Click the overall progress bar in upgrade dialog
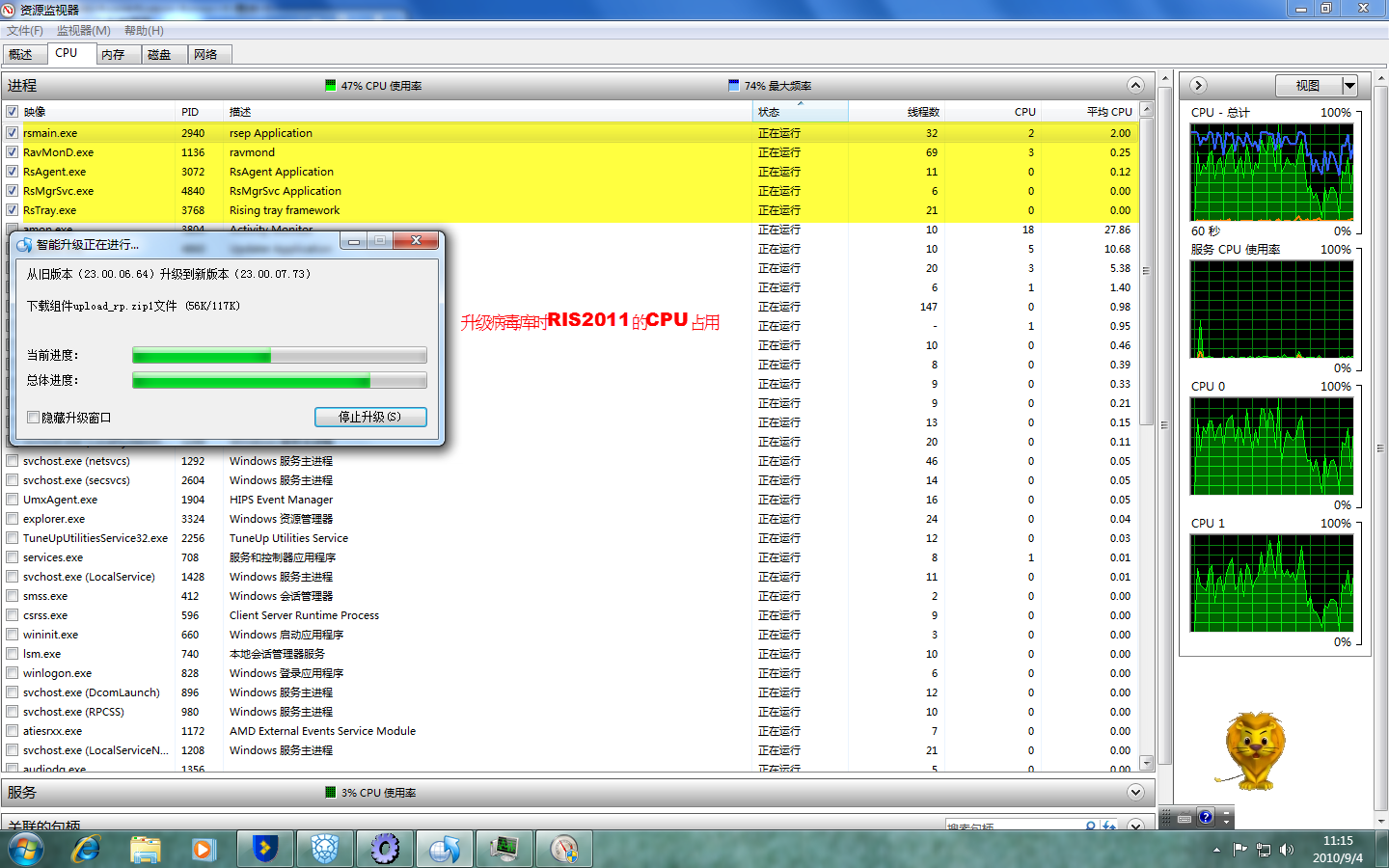 click(280, 381)
